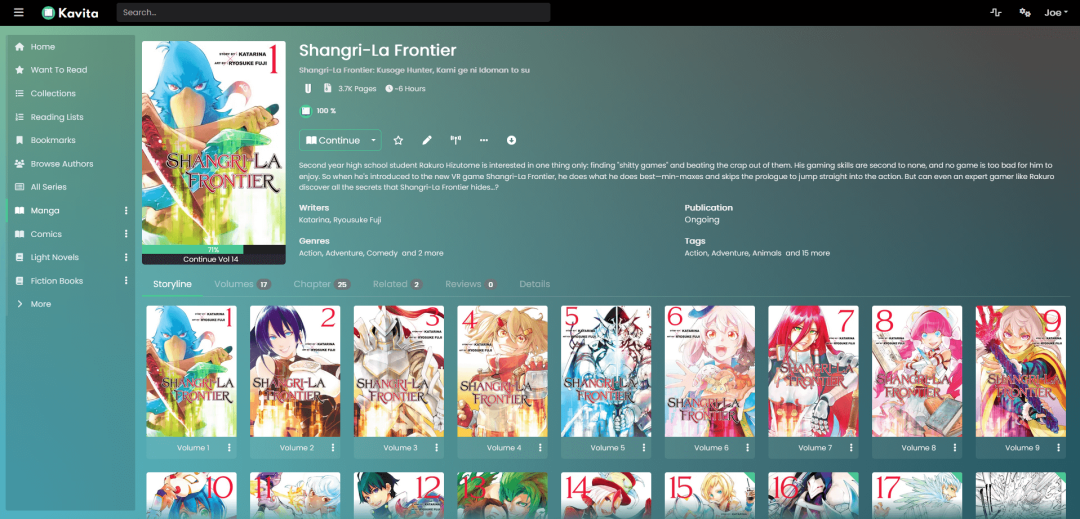Toggle the hamburger side navigation menu
The width and height of the screenshot is (1080, 519).
[19, 12]
